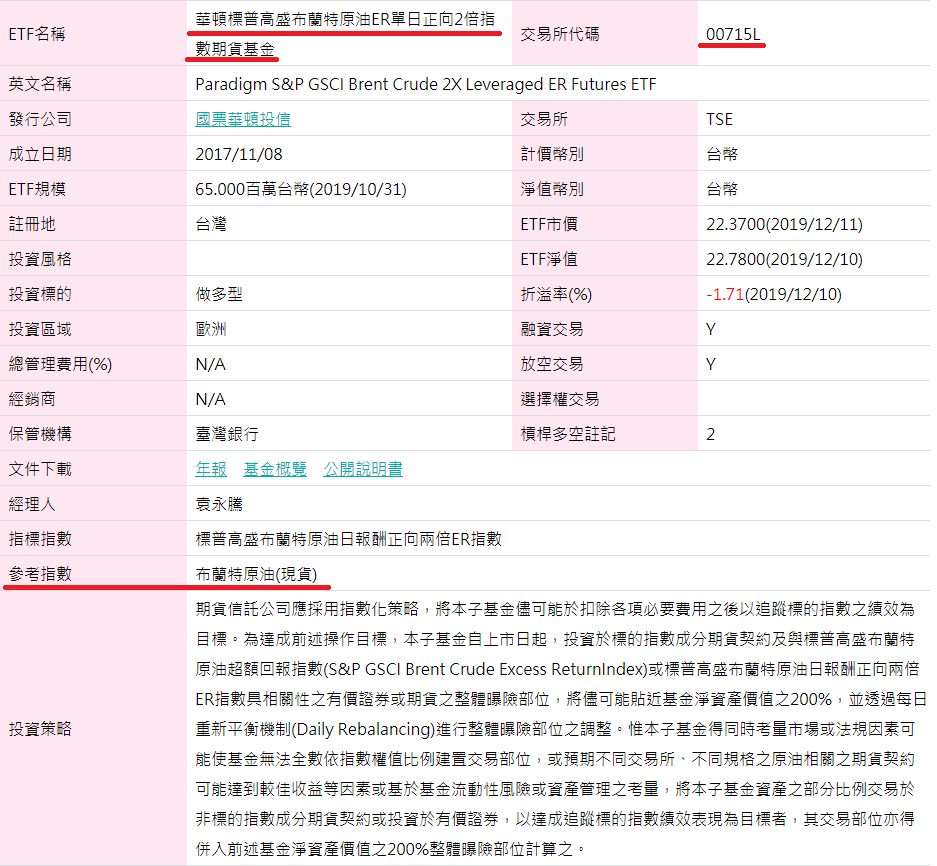Open the 公開說明書 prospectus link
Viewport: 937px width, 866px height.
pos(363,469)
